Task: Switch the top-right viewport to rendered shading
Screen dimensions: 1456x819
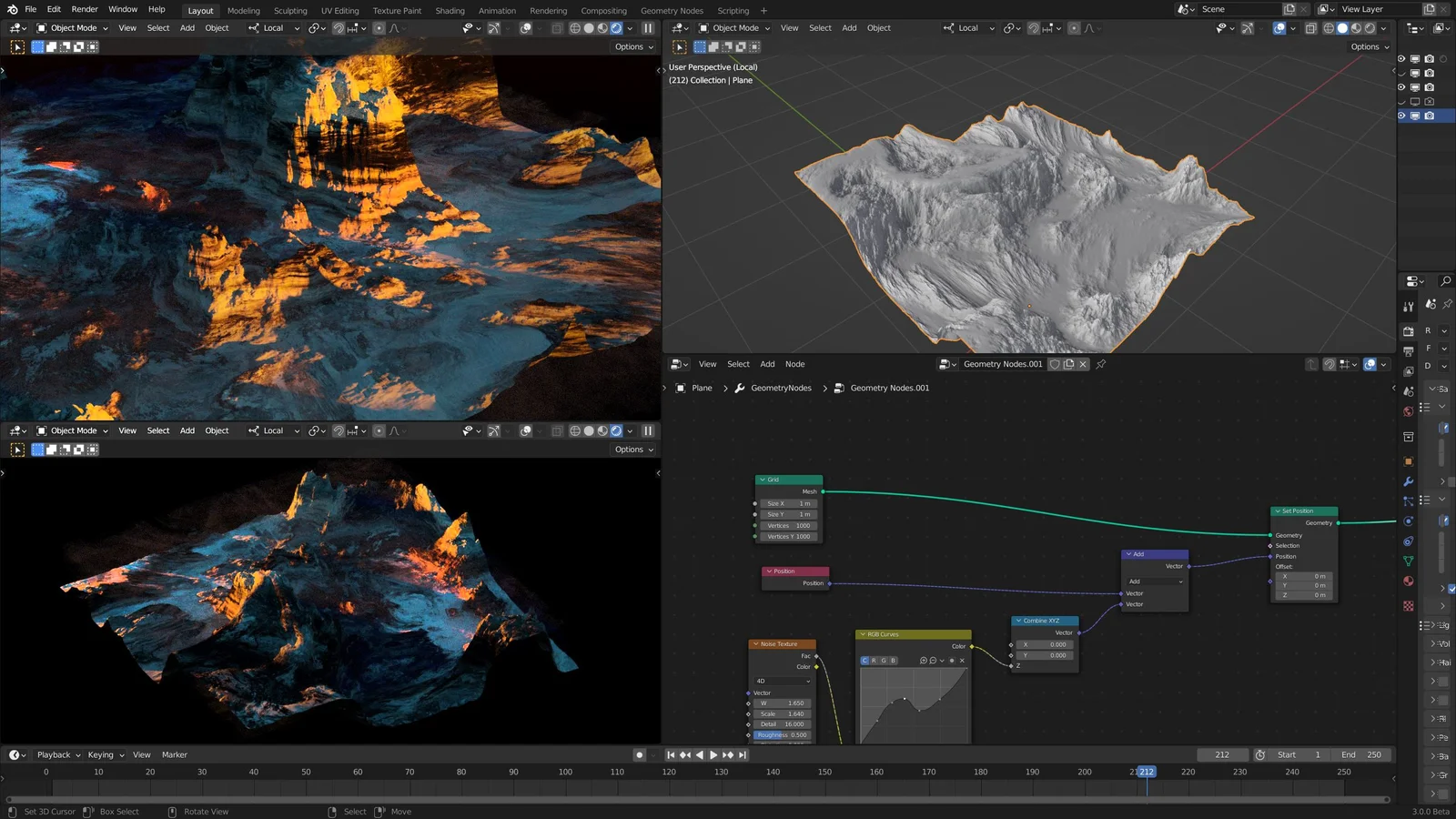Action: (x=1370, y=28)
